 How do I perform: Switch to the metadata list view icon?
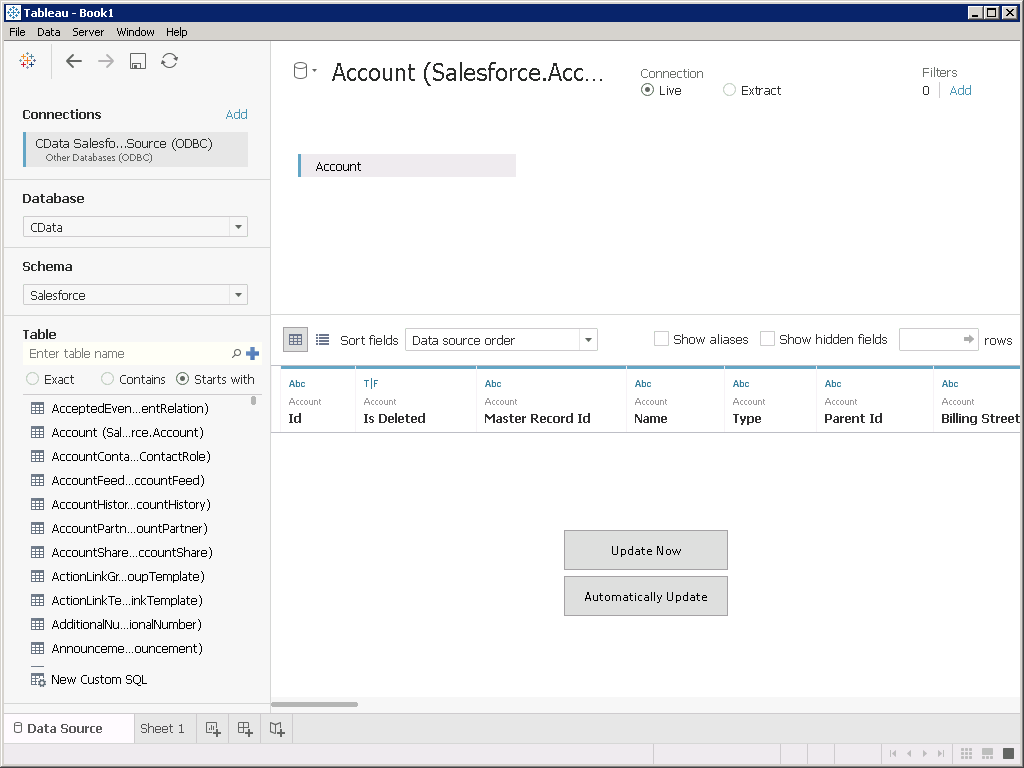click(x=322, y=340)
